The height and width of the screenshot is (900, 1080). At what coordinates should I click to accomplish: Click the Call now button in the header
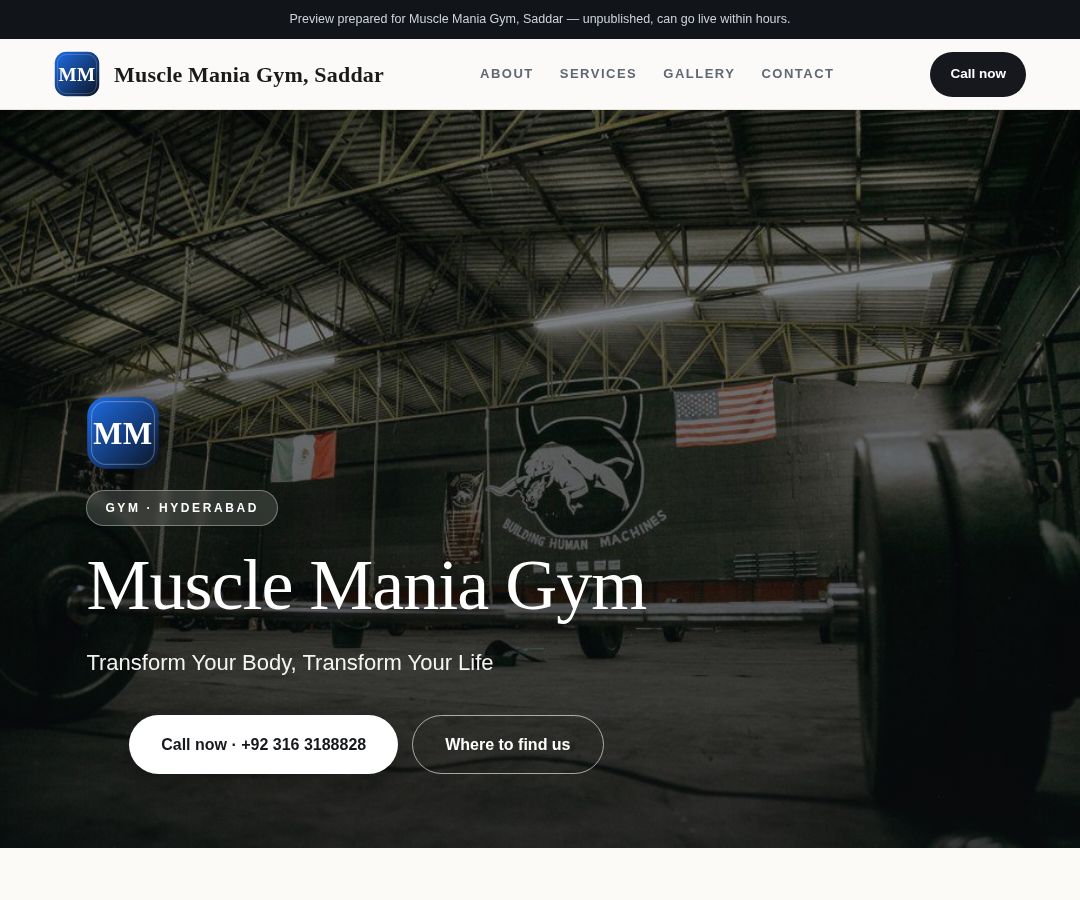[x=977, y=74]
